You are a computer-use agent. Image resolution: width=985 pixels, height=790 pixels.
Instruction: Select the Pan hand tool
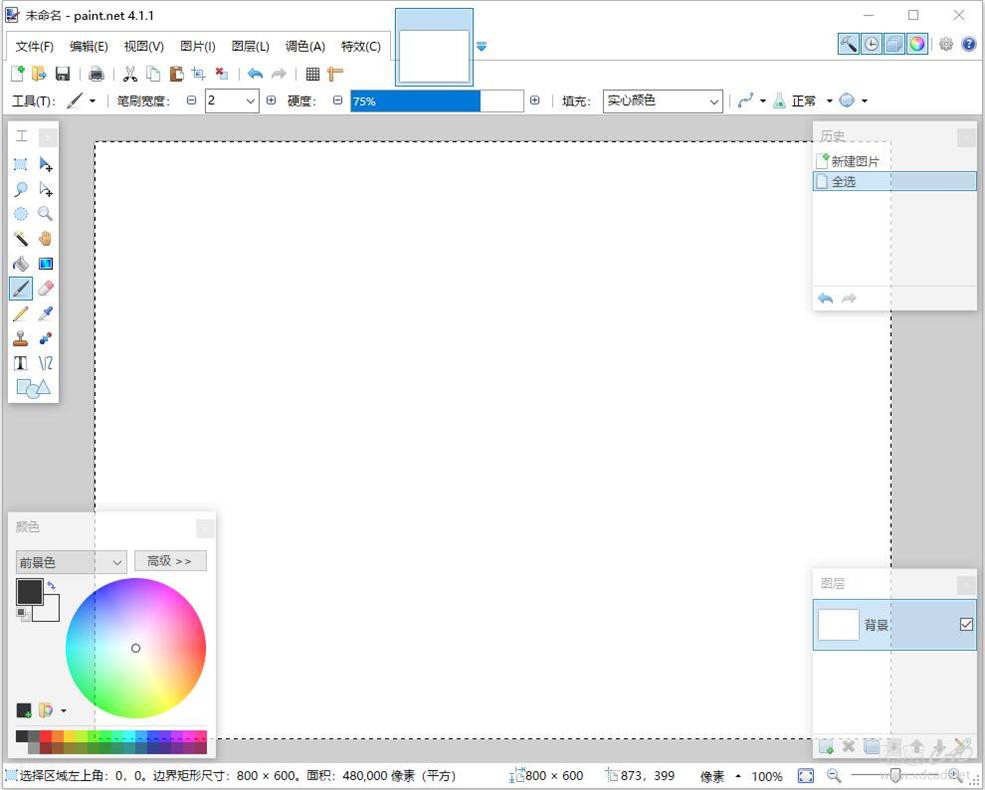click(45, 239)
